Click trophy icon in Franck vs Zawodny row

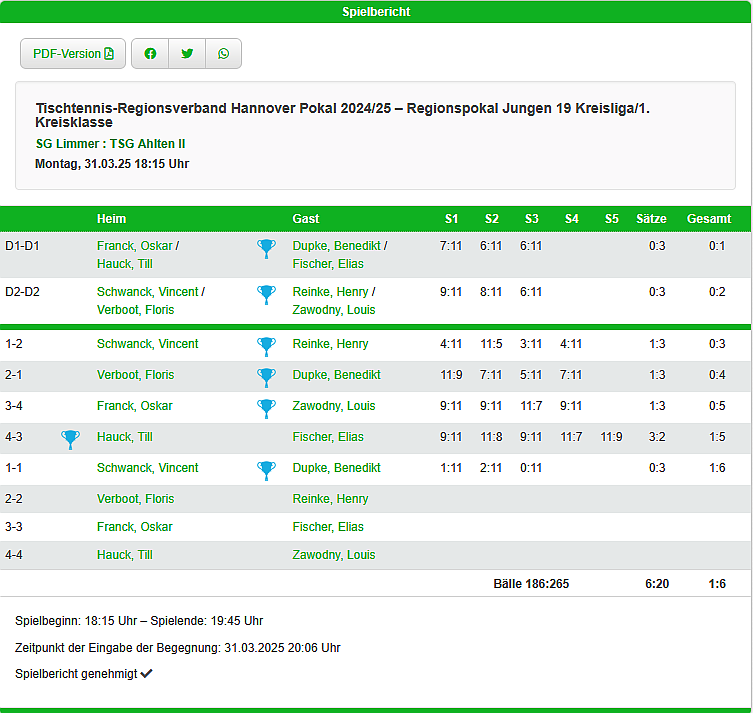266,406
